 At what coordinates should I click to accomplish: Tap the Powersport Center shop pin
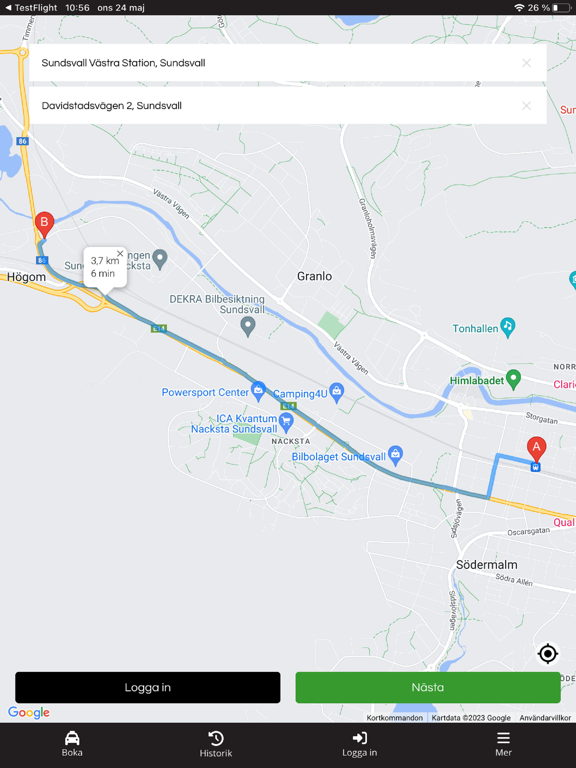coord(258,391)
